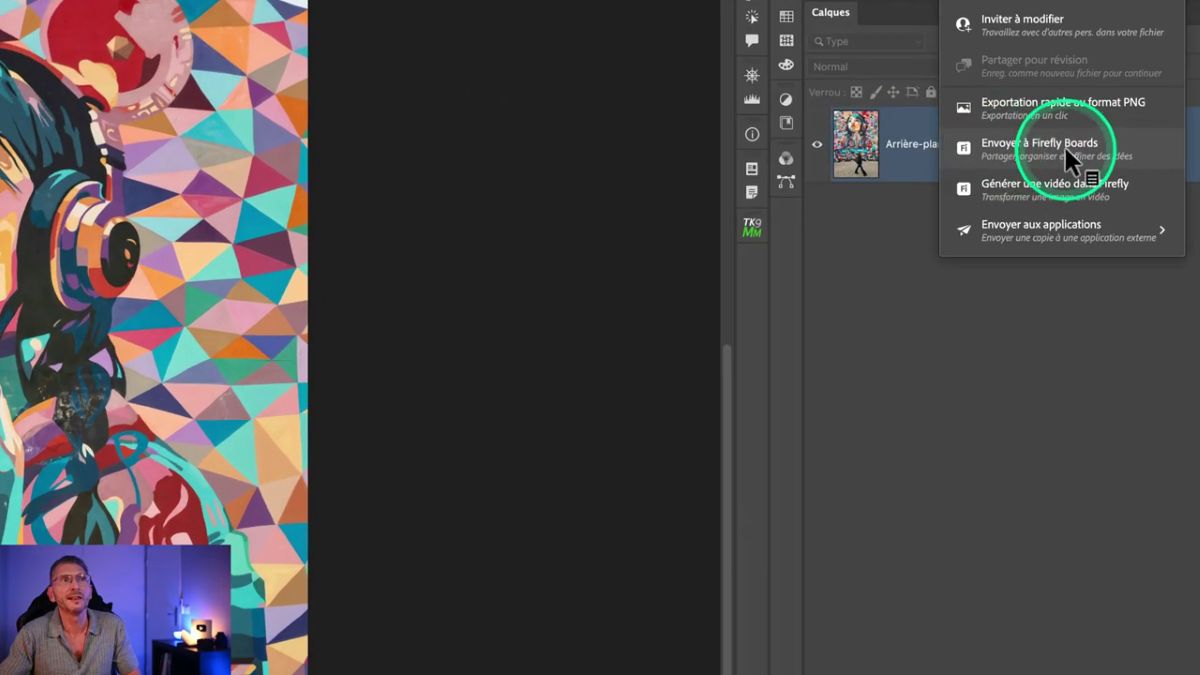Toggle lock all padlock icon

tap(931, 92)
